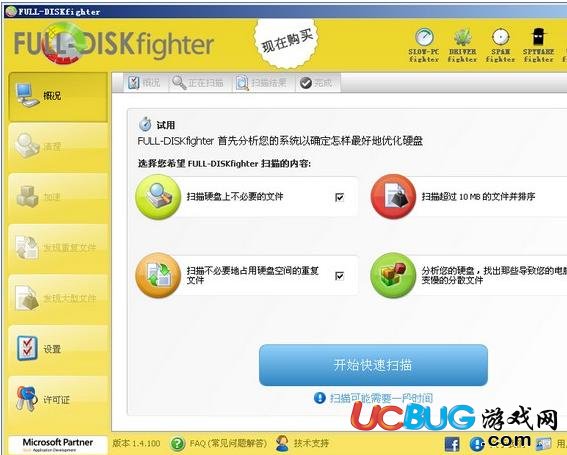Click the Facebook icon in the footer
The image size is (567, 455).
pos(452,444)
